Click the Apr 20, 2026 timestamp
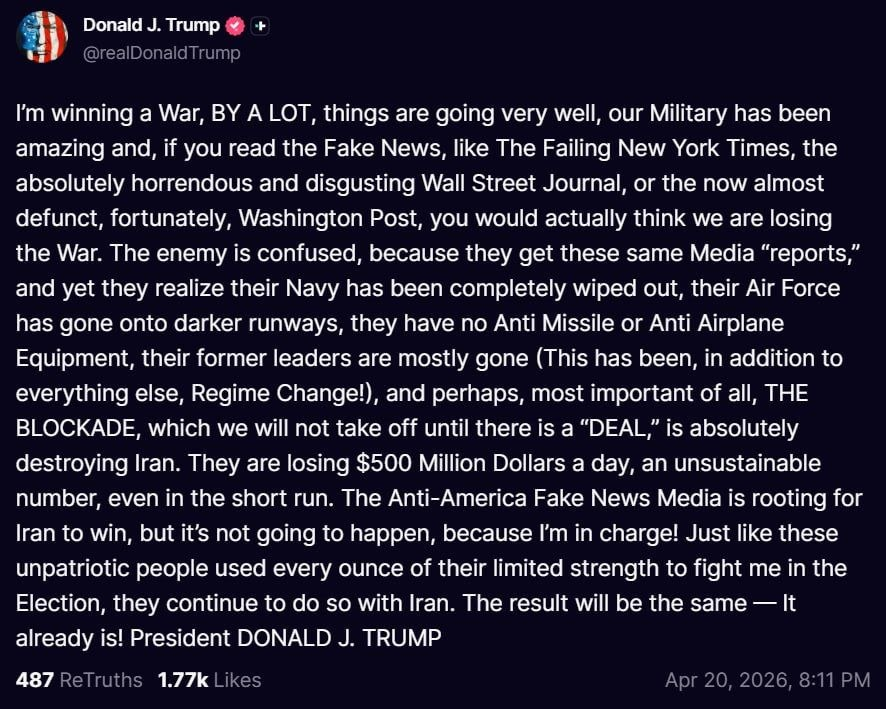The height and width of the screenshot is (709, 886). coord(767,680)
